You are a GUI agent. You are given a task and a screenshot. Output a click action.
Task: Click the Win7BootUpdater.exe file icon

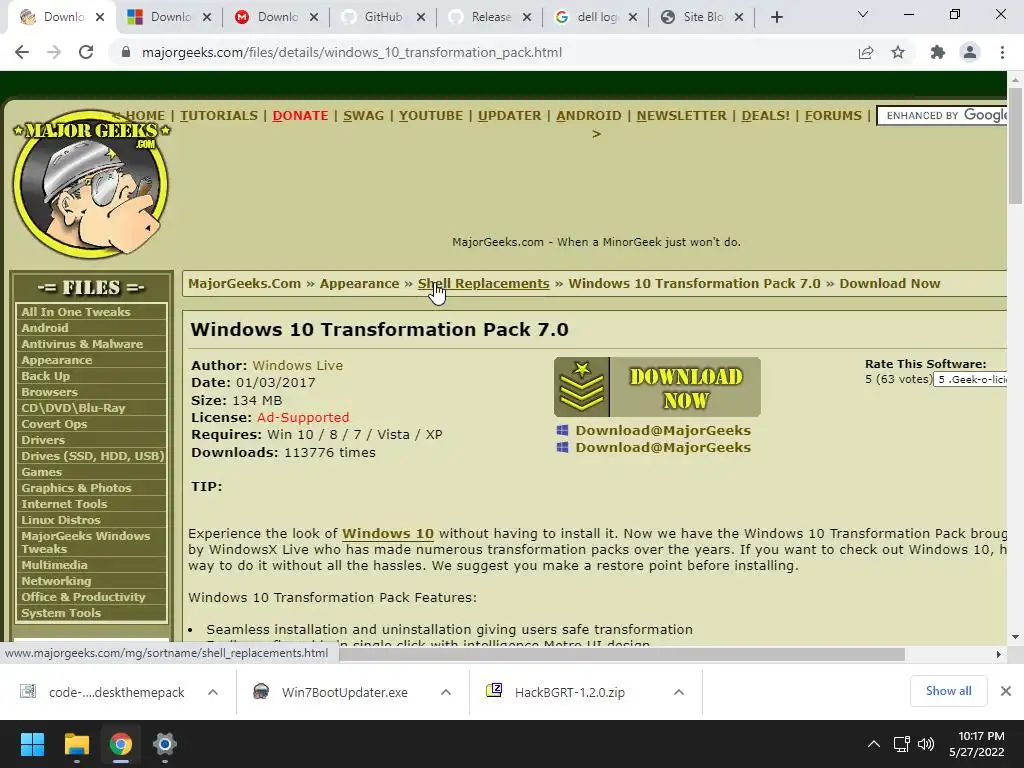(x=261, y=692)
